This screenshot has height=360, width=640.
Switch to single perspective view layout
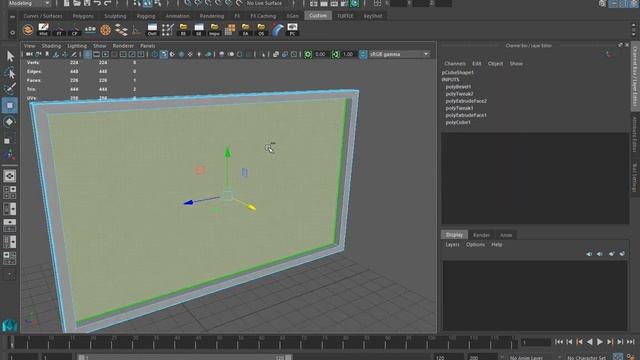click(10, 176)
